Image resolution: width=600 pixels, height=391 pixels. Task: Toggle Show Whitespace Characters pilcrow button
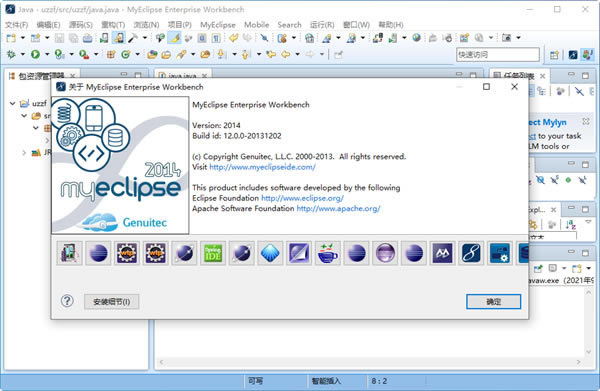(x=216, y=38)
